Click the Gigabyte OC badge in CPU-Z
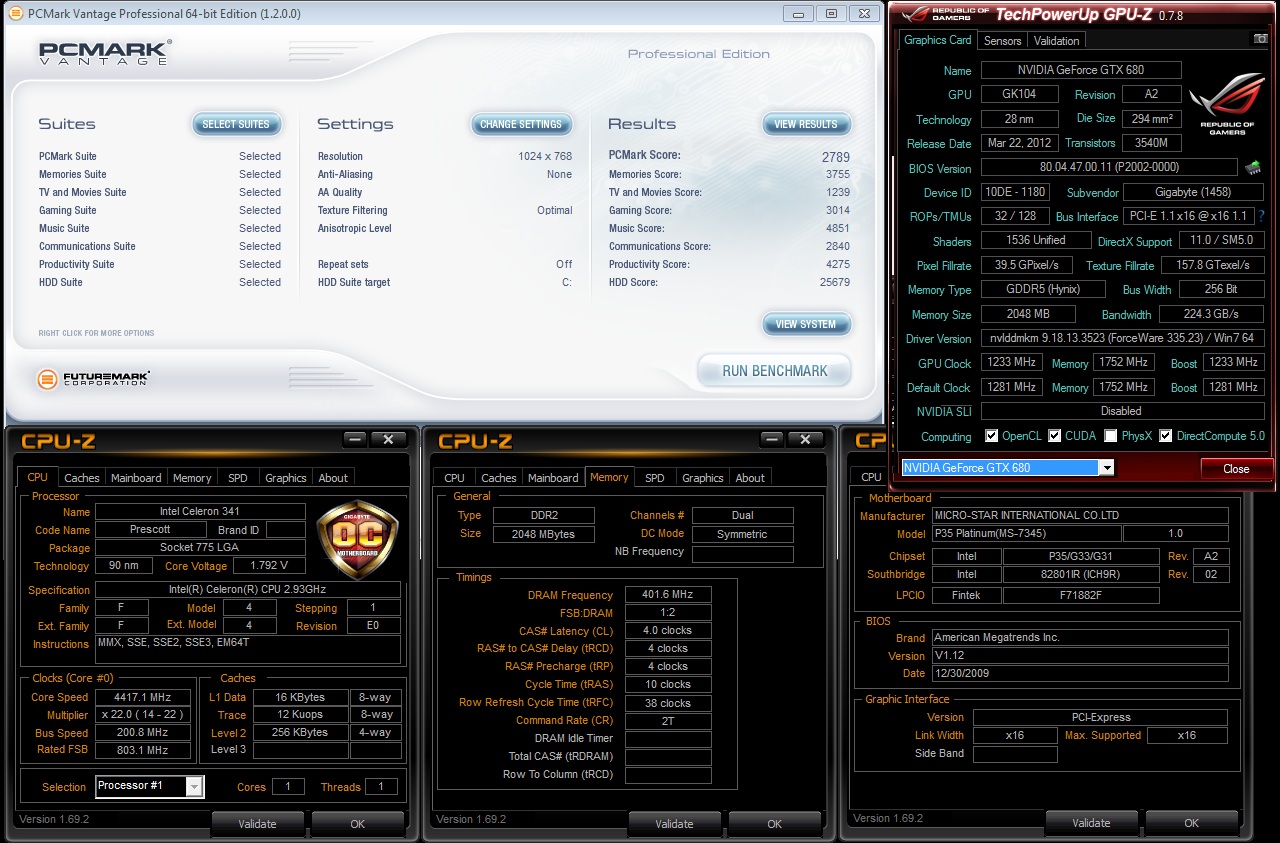The image size is (1280, 843). [x=357, y=539]
